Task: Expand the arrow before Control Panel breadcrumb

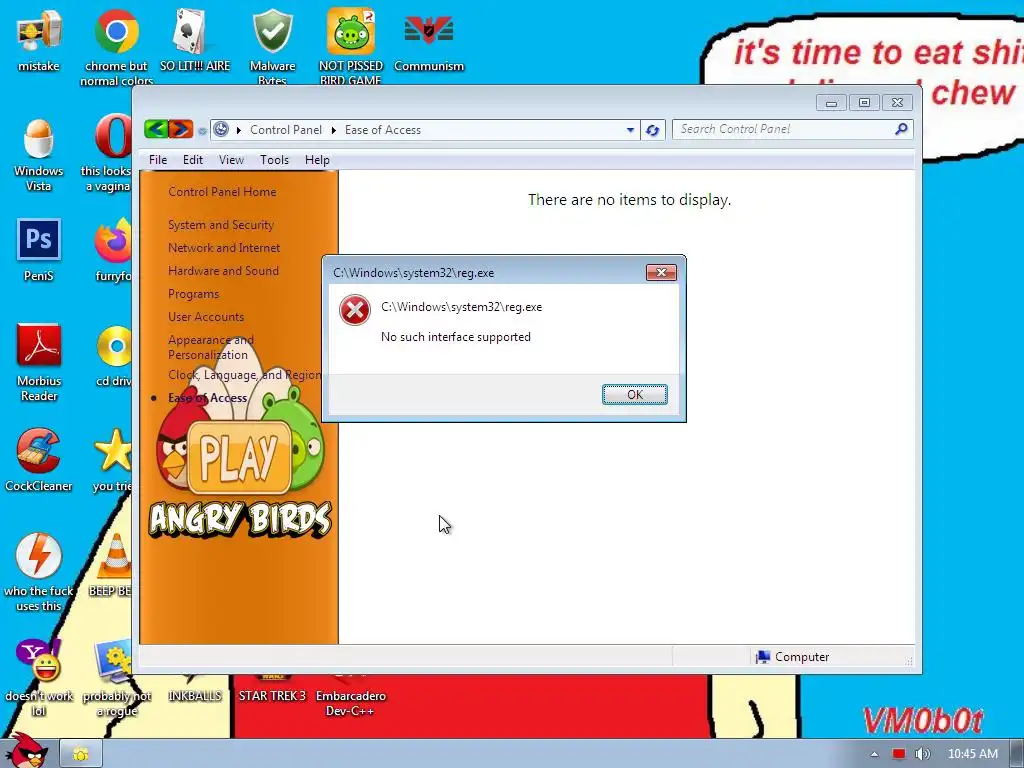Action: [x=239, y=130]
